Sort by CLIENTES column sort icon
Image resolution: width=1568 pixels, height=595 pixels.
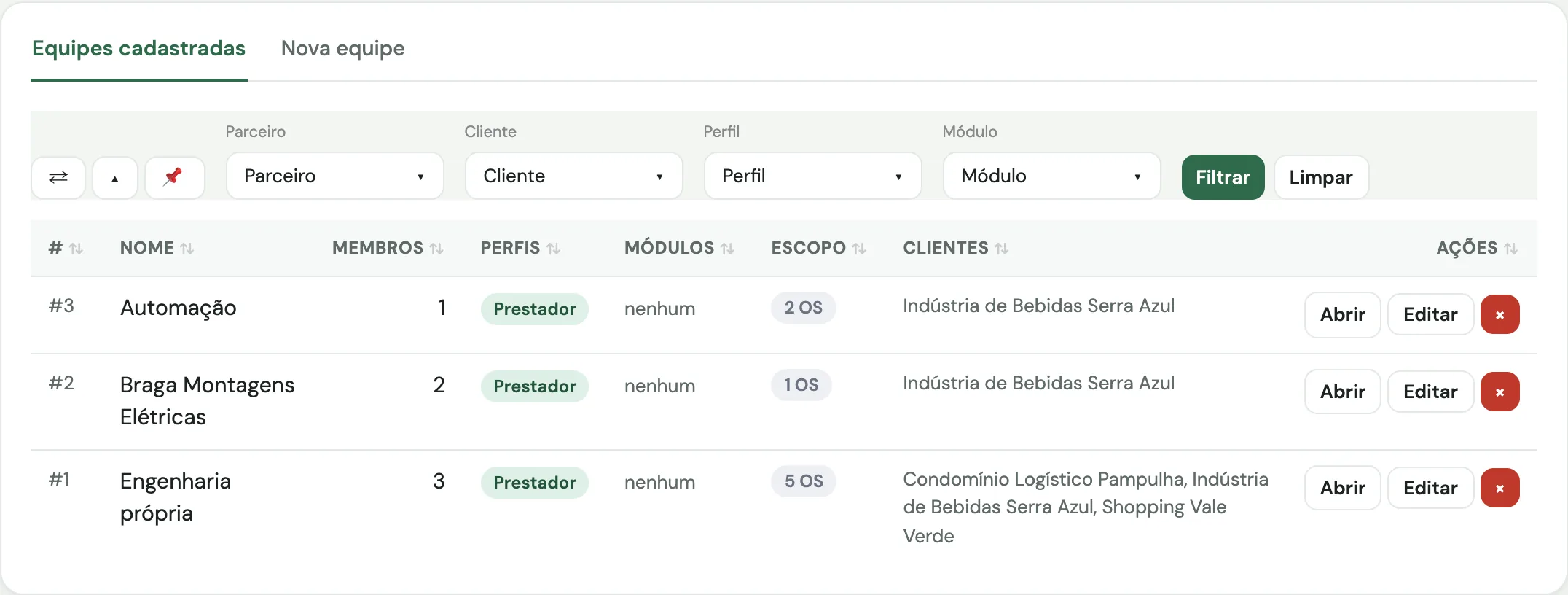tap(1002, 249)
